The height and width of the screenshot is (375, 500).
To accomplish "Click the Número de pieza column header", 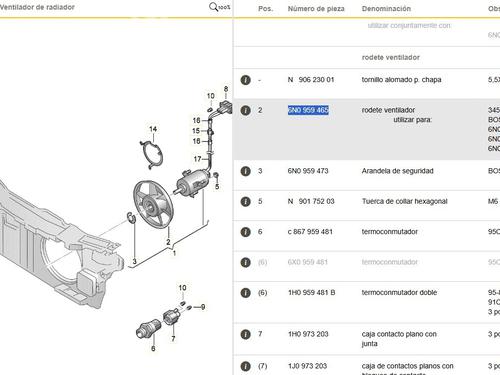I will [x=316, y=9].
